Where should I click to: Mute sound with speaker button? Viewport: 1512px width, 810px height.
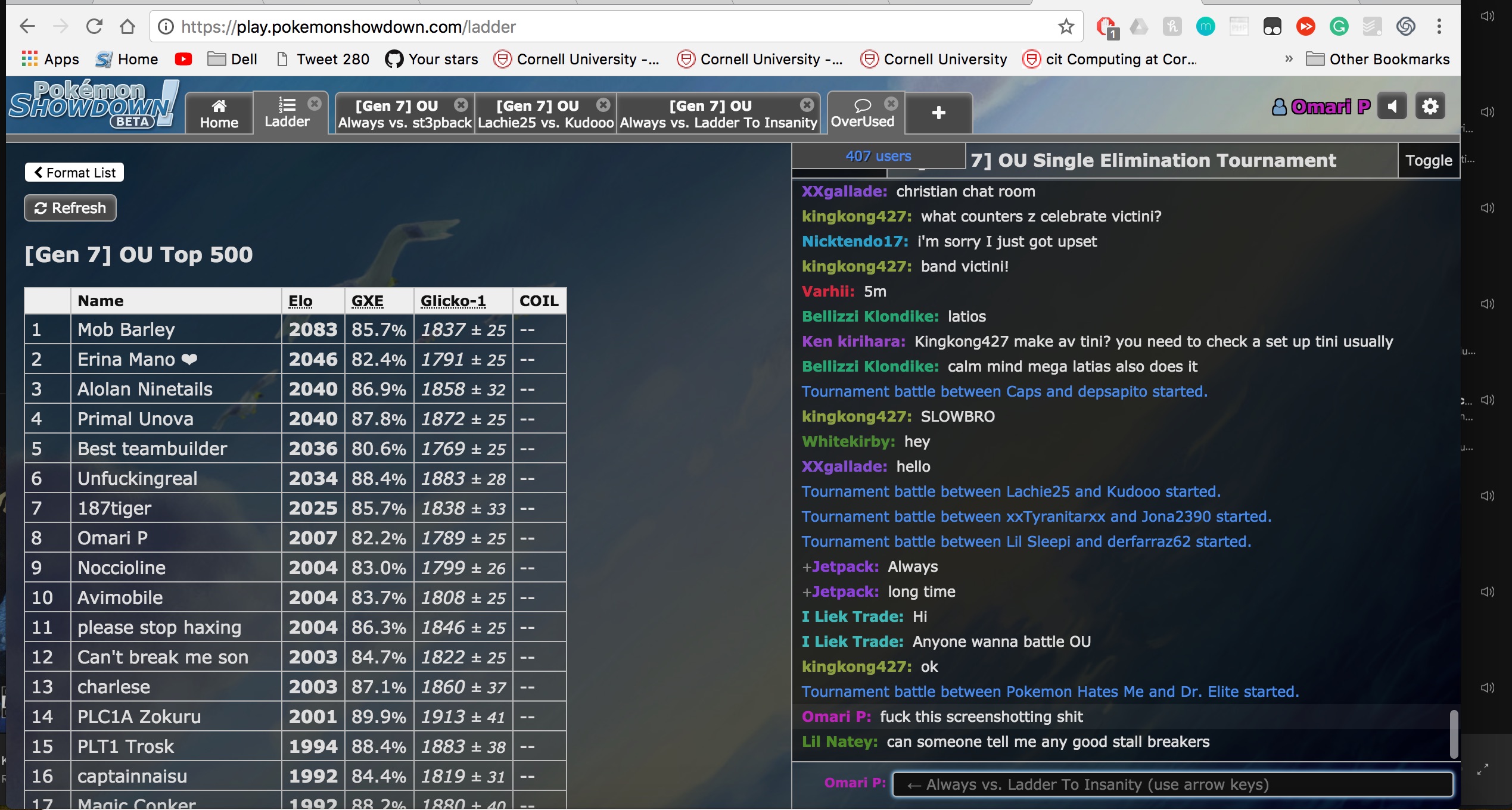coord(1392,107)
